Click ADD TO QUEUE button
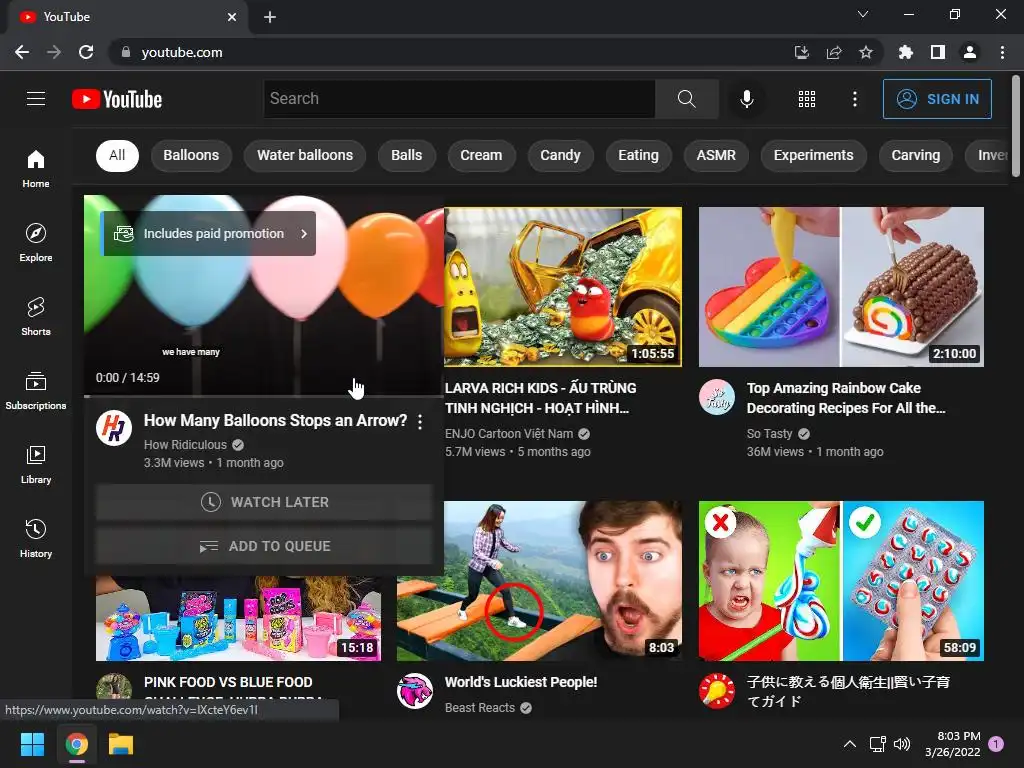Image resolution: width=1024 pixels, height=768 pixels. click(x=264, y=546)
